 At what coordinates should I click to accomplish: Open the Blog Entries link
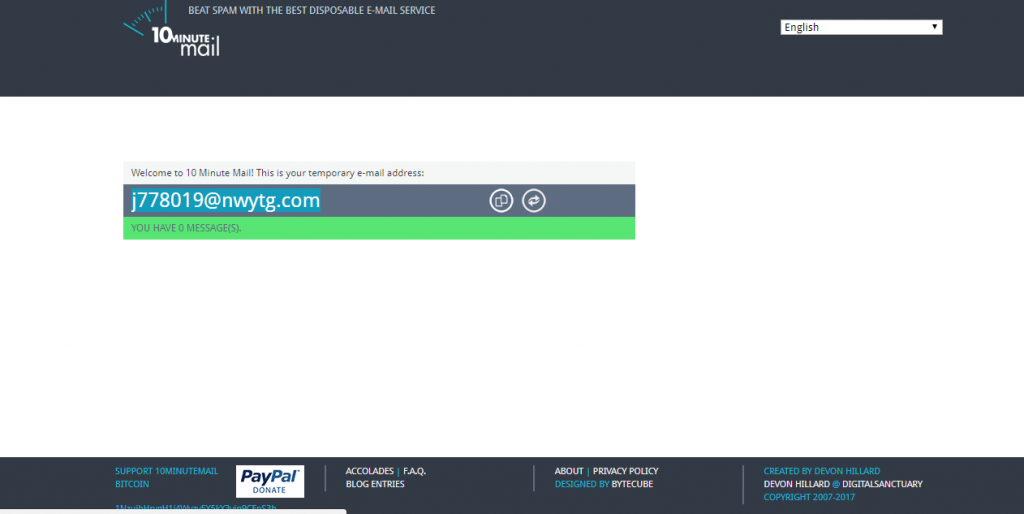(x=375, y=484)
